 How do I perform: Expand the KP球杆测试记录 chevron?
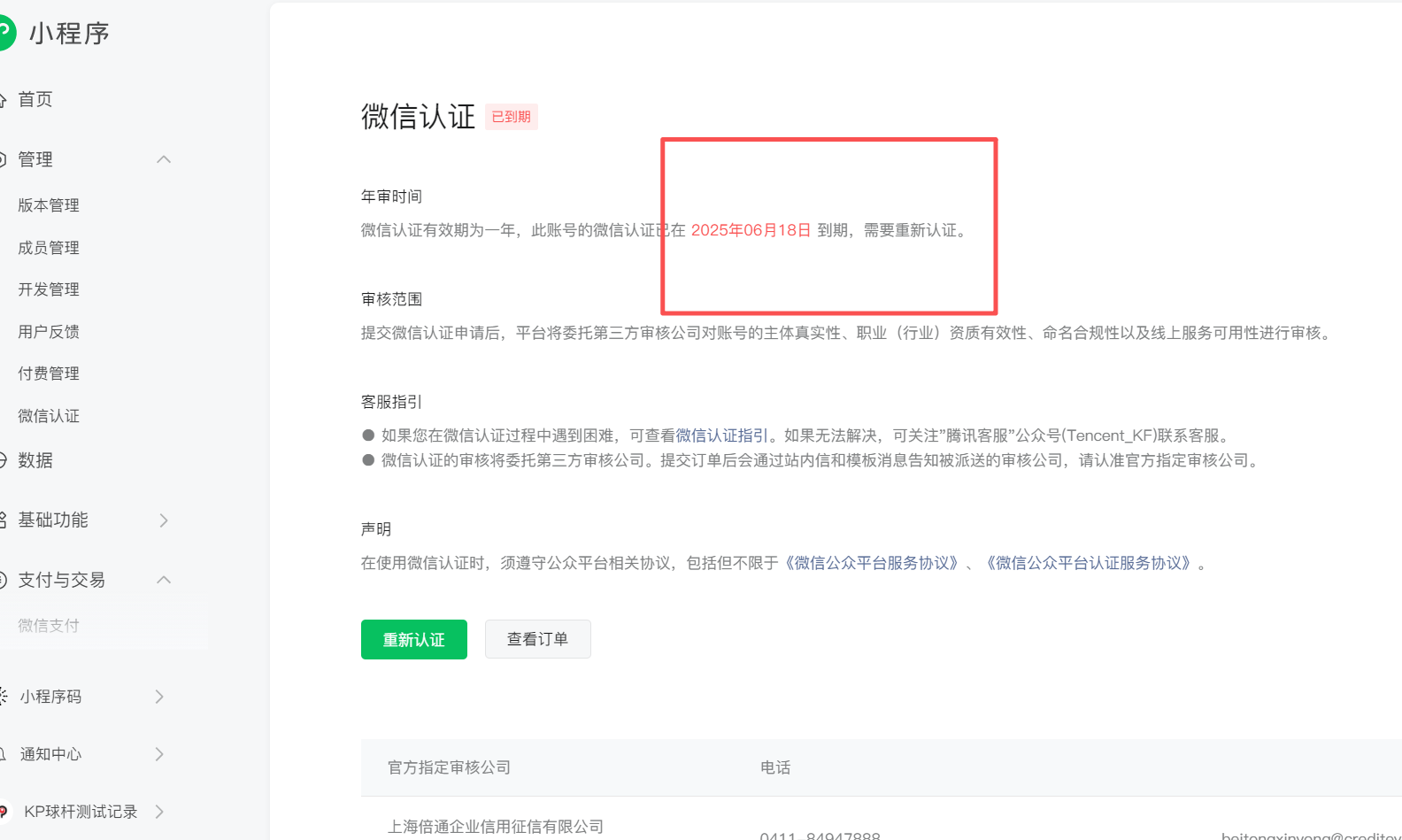coord(159,812)
